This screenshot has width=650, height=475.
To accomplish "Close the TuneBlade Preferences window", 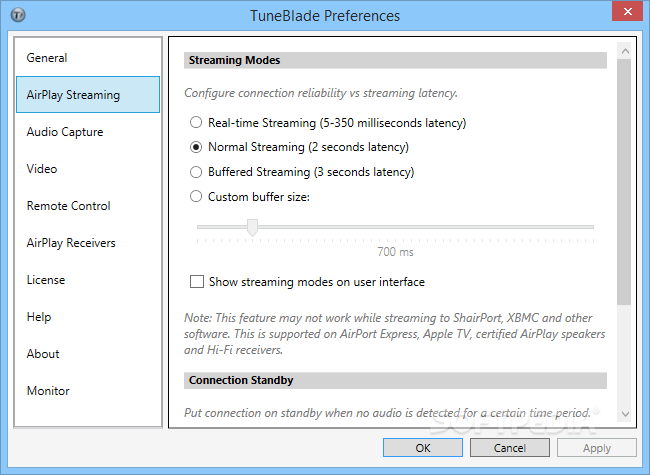I will 627,11.
